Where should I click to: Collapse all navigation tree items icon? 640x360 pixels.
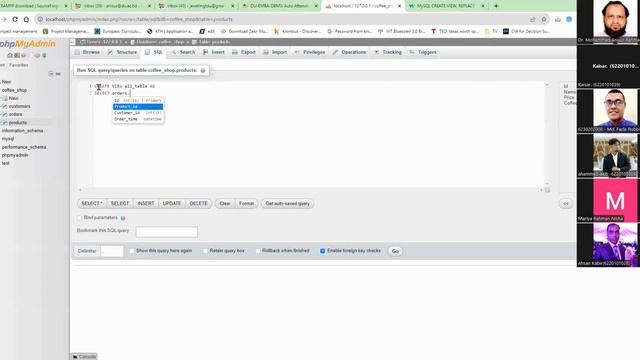[51, 73]
